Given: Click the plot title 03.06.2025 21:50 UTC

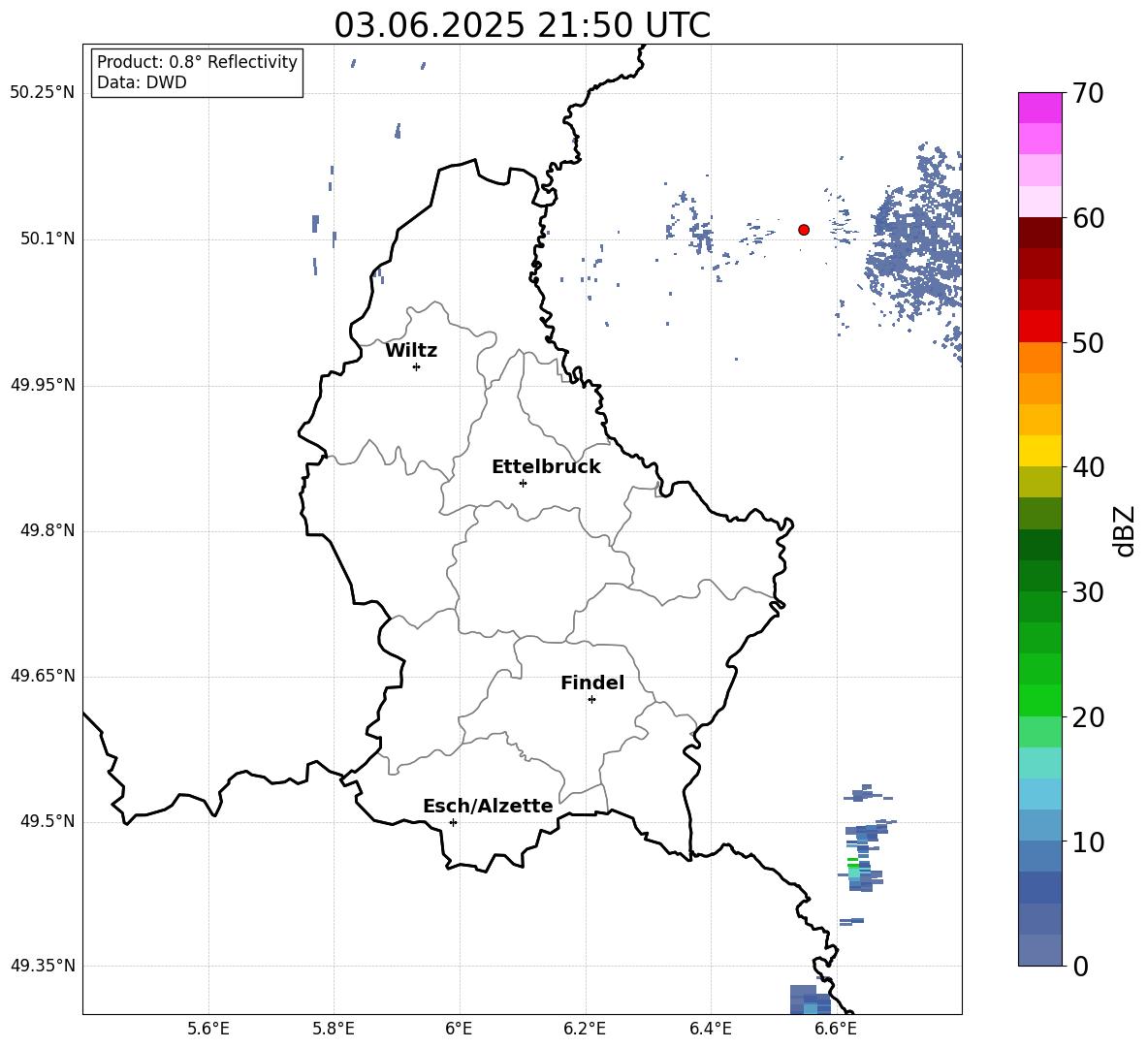Looking at the screenshot, I should [x=522, y=25].
